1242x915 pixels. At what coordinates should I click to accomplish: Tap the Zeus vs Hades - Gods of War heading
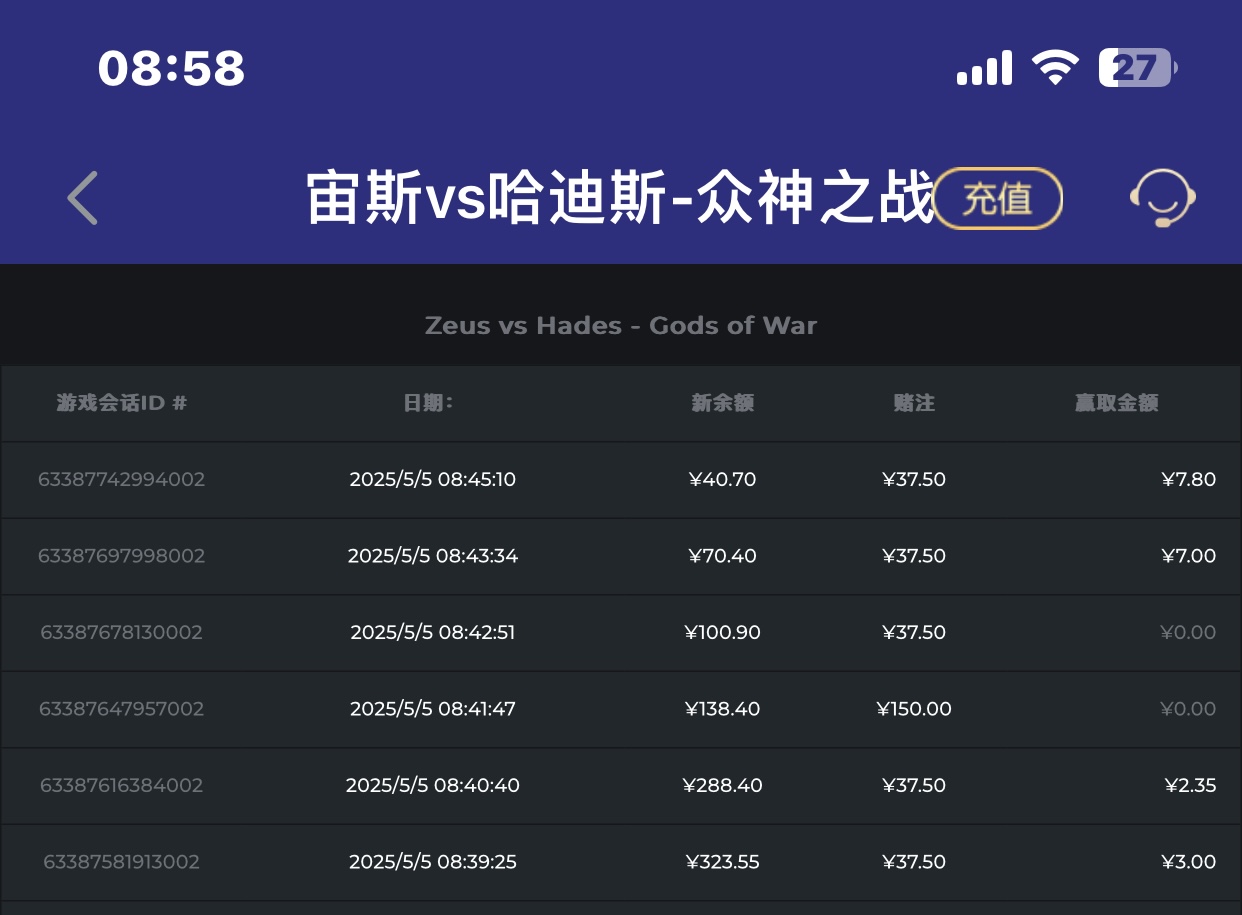(621, 325)
